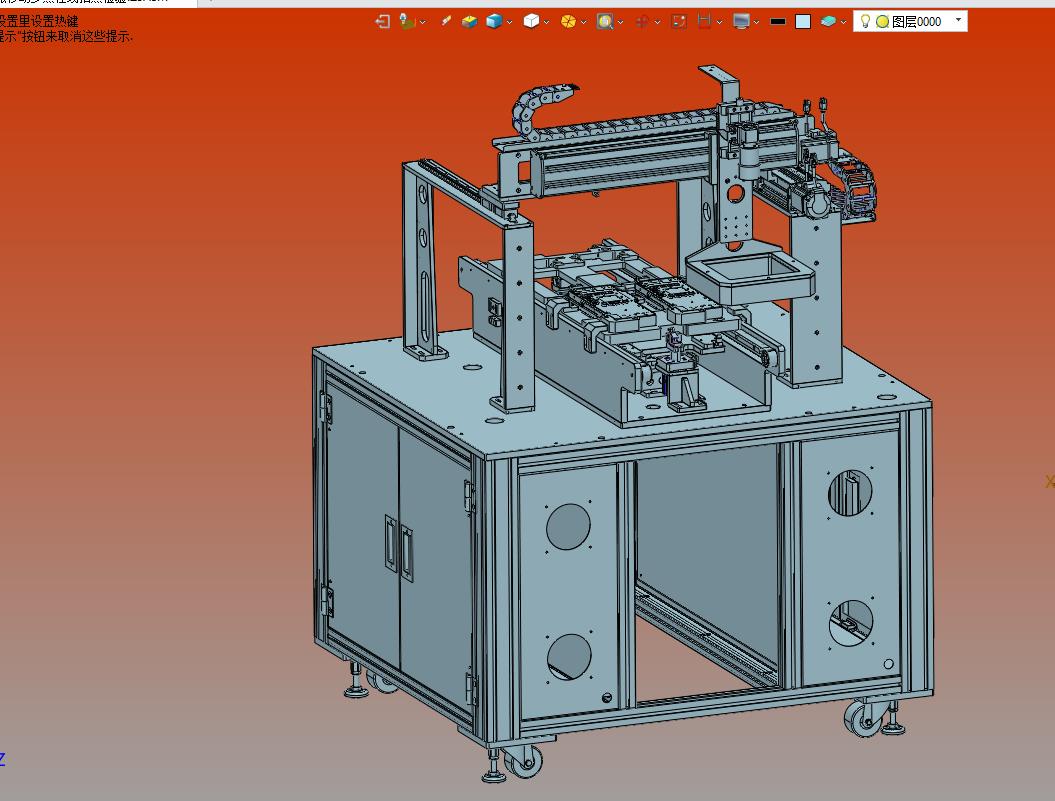Click the red framed square icon
1055x801 pixels.
[679, 22]
